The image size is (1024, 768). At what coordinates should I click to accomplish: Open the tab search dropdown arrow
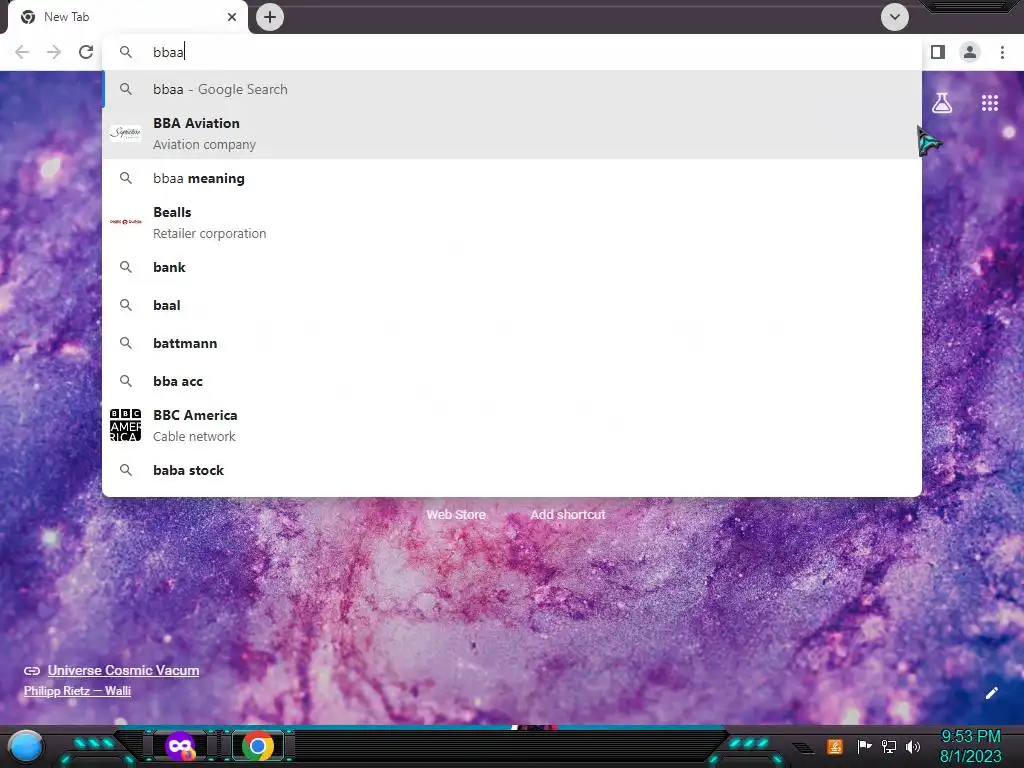pyautogui.click(x=895, y=17)
